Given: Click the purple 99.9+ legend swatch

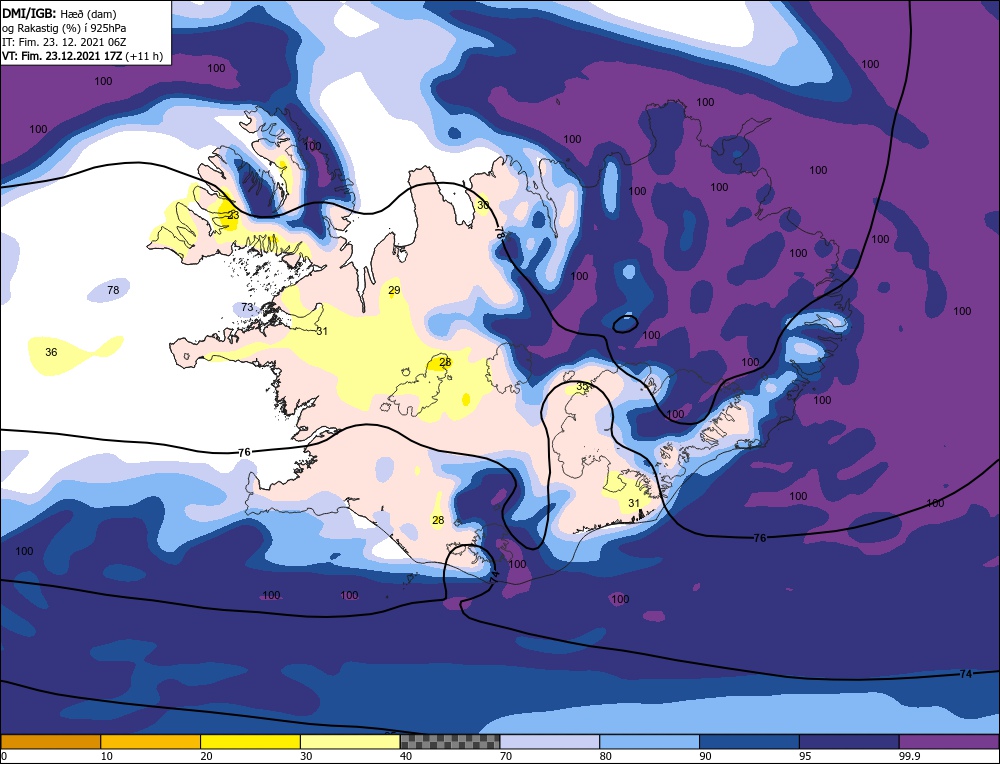Looking at the screenshot, I should 949,741.
